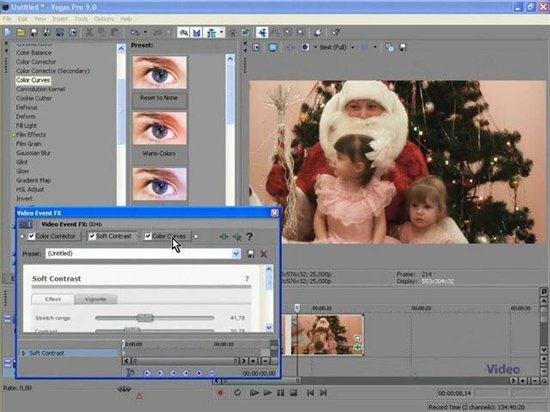Open the Insert menu
This screenshot has height=412, width=550.
pos(60,19)
